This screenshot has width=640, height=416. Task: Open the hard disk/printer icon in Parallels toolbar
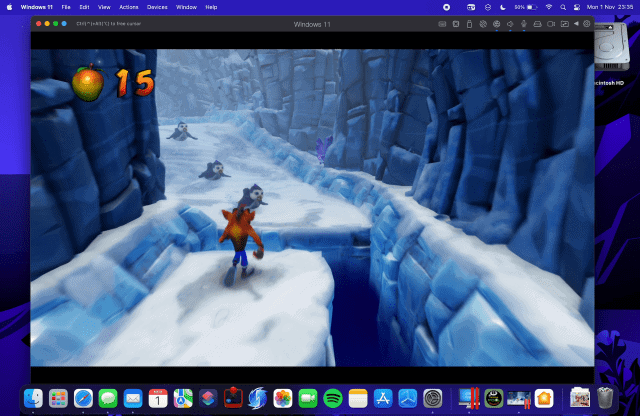point(538,24)
